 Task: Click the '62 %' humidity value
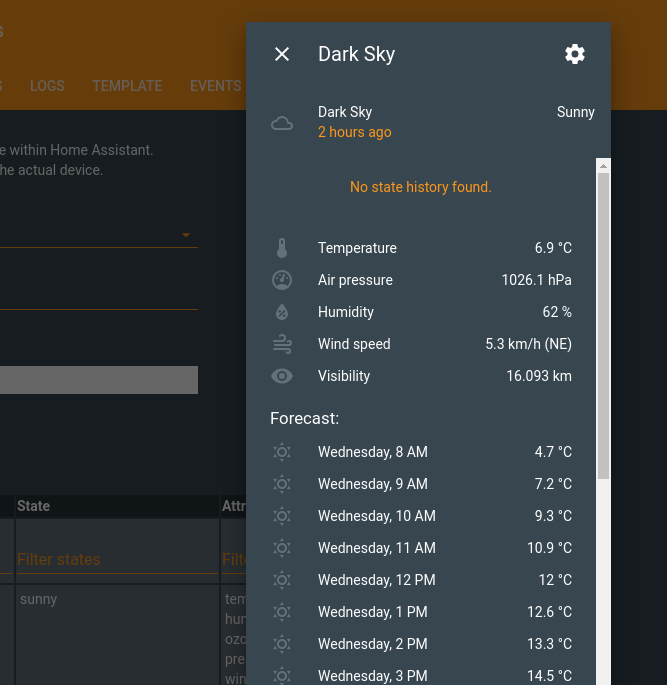pyautogui.click(x=557, y=312)
